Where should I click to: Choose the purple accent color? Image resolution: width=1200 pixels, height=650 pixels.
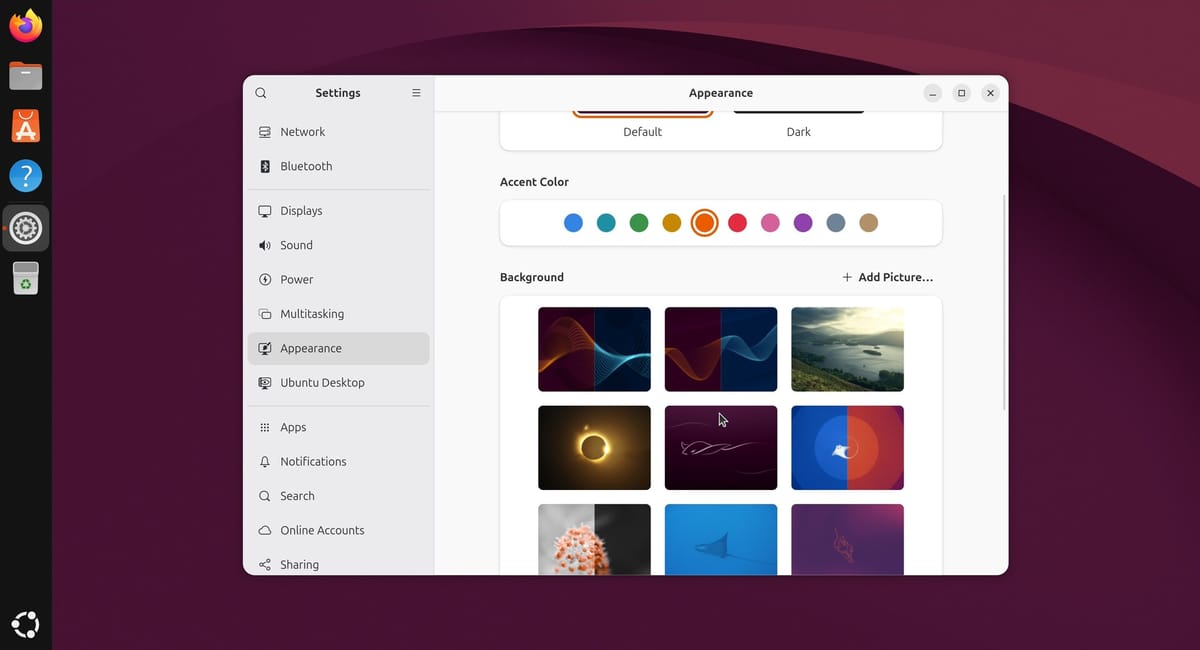pyautogui.click(x=803, y=223)
